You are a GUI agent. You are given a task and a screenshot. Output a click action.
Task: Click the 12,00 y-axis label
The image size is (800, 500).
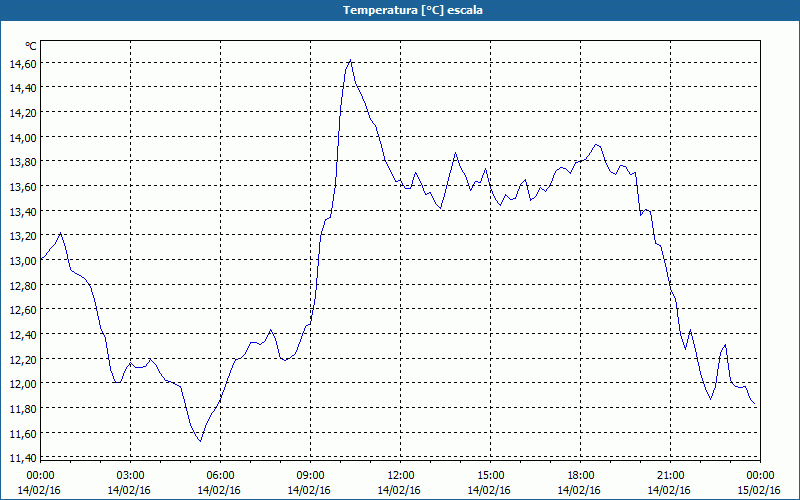click(x=23, y=384)
